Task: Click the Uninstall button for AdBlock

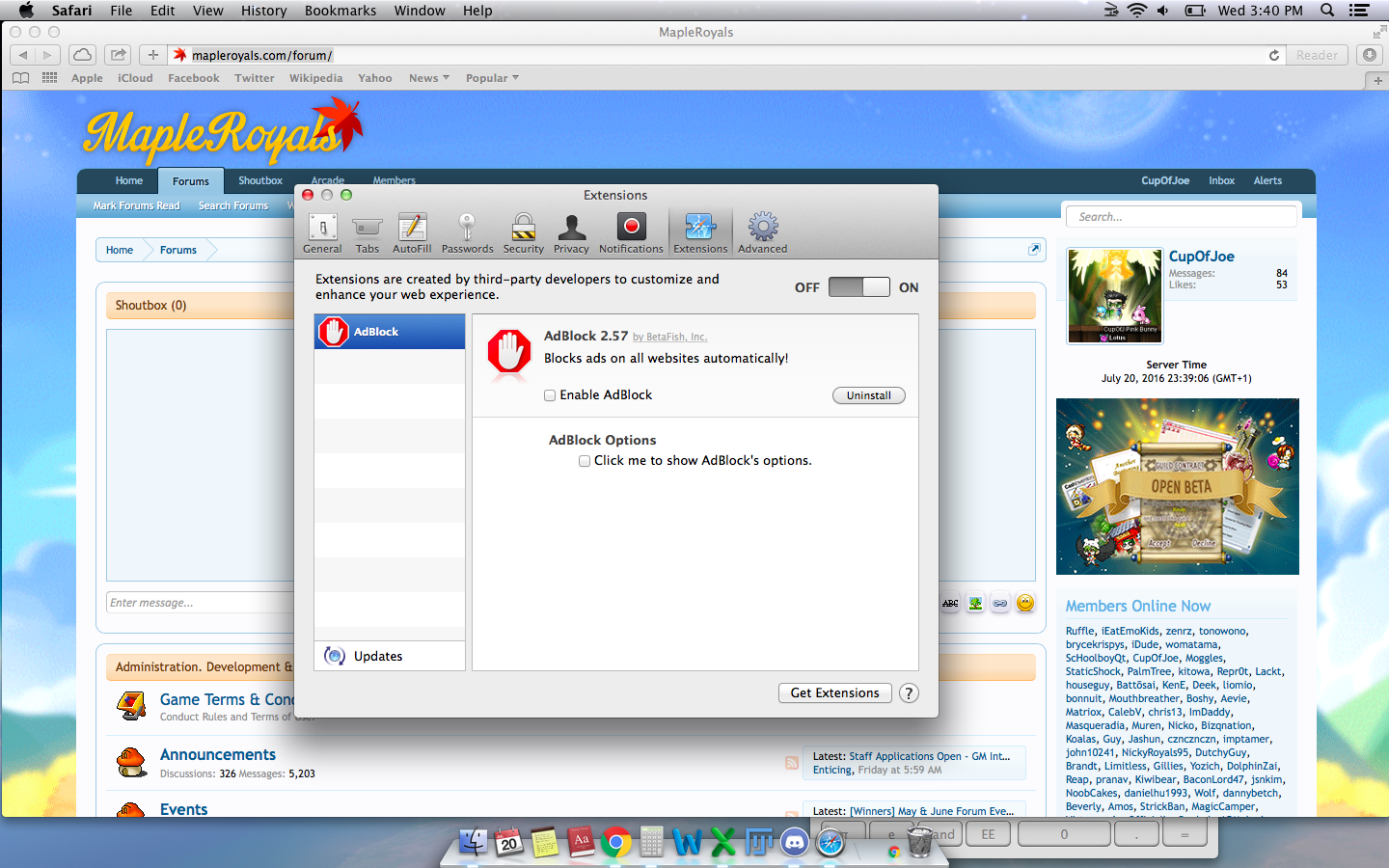Action: click(x=868, y=395)
